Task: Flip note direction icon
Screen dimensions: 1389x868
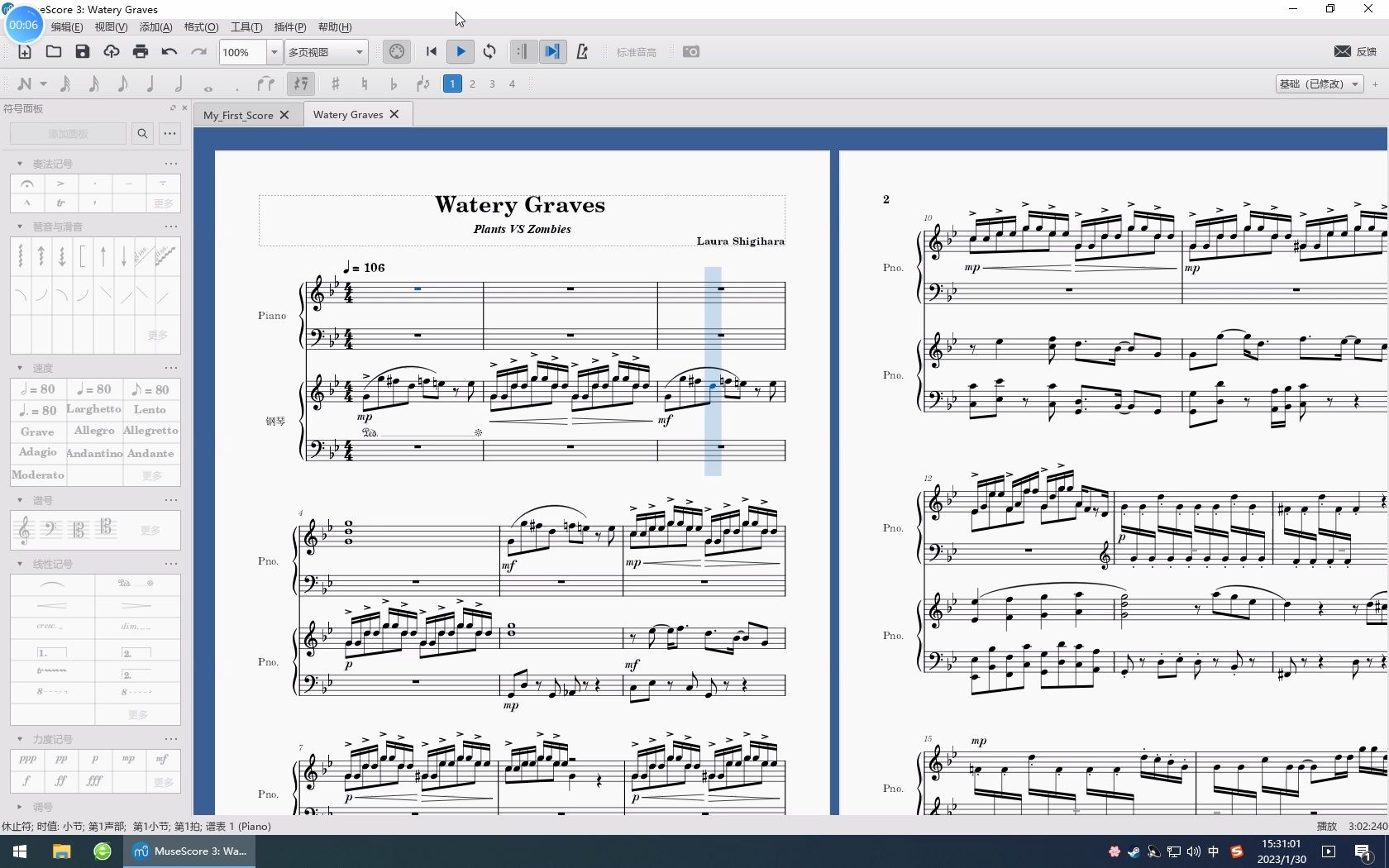Action: [423, 83]
